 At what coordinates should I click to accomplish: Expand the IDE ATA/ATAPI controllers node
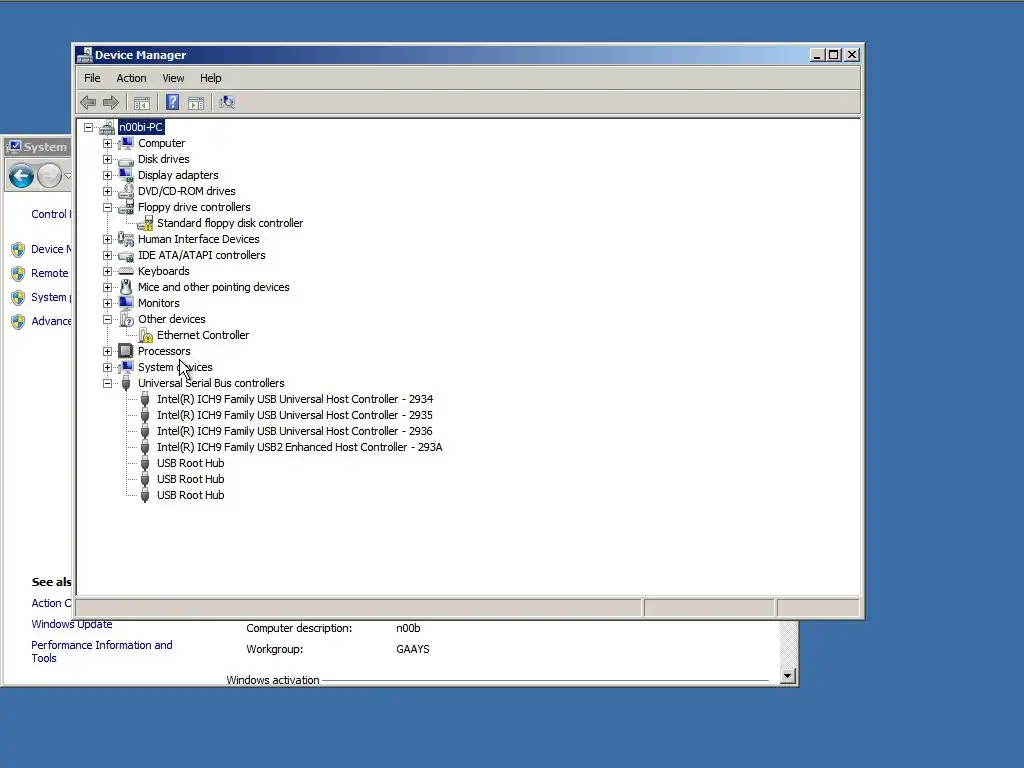click(107, 255)
